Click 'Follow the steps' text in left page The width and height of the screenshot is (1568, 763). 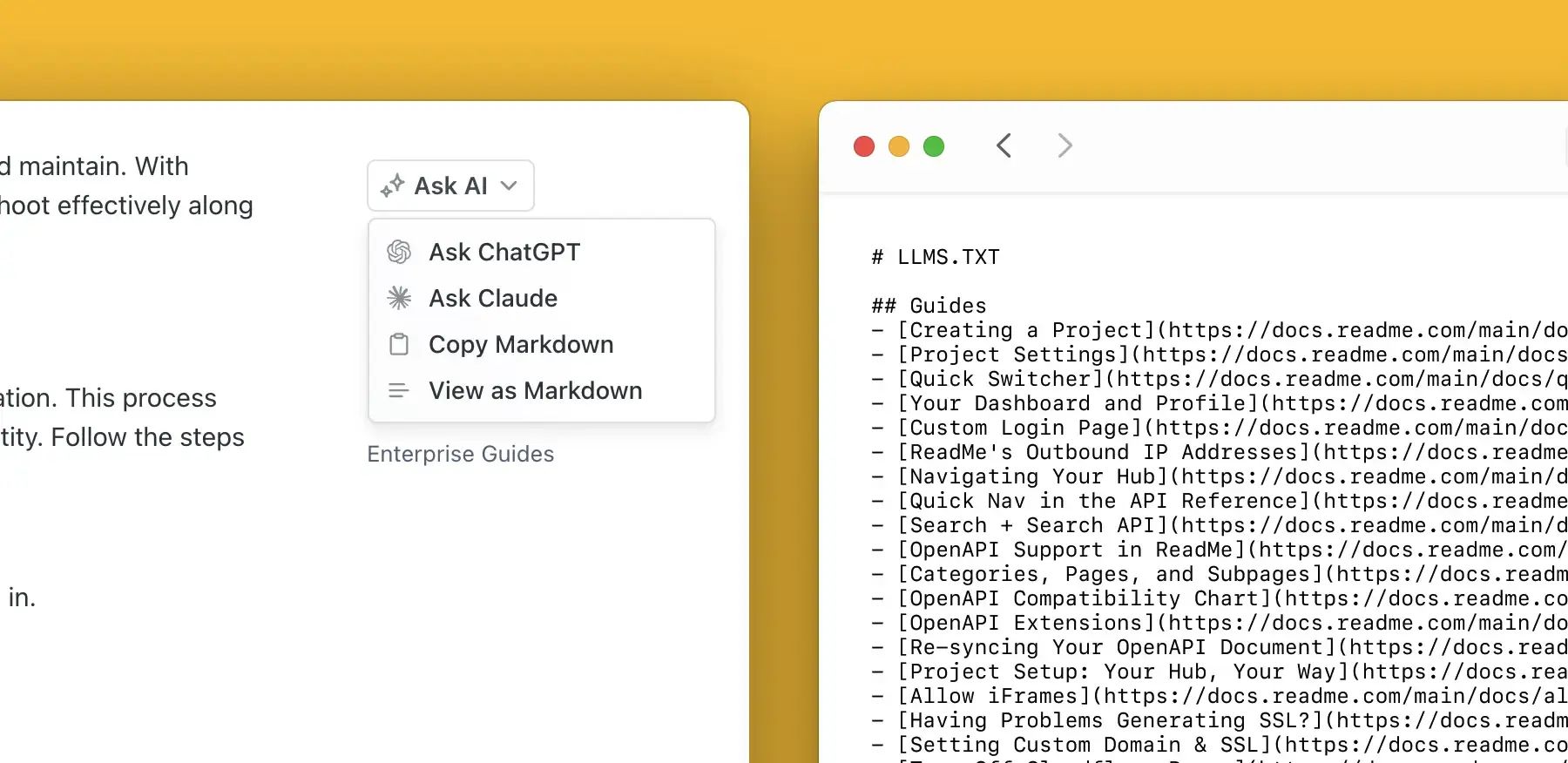point(147,437)
